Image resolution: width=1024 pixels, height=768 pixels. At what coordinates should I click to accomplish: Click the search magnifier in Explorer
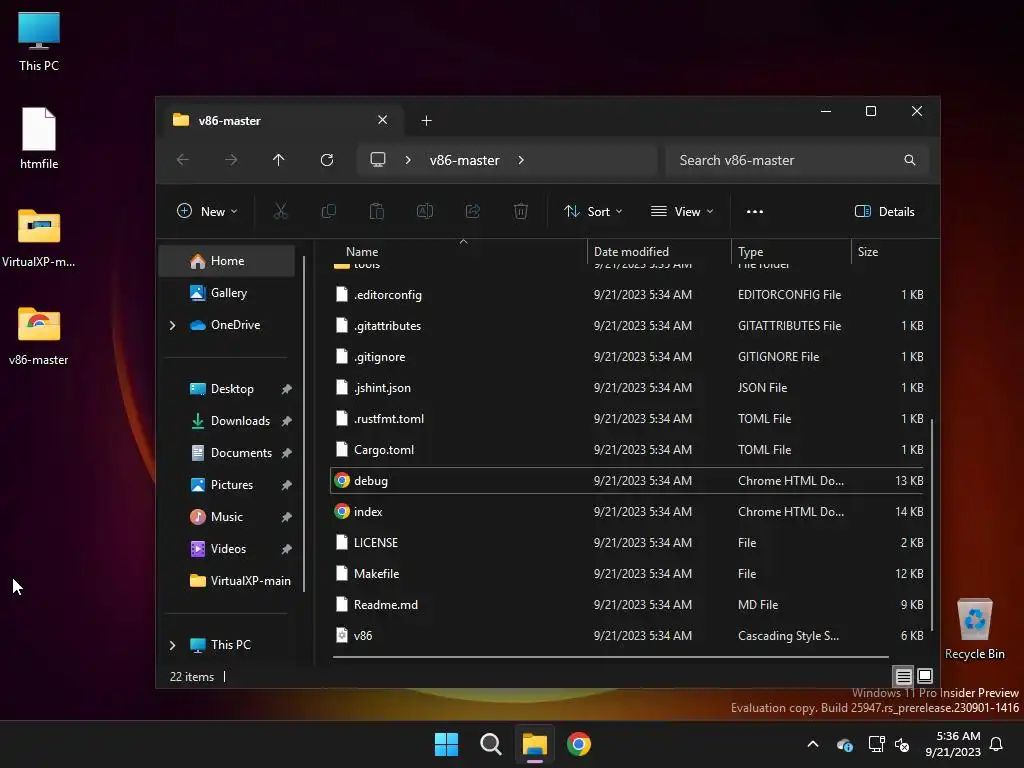[910, 160]
